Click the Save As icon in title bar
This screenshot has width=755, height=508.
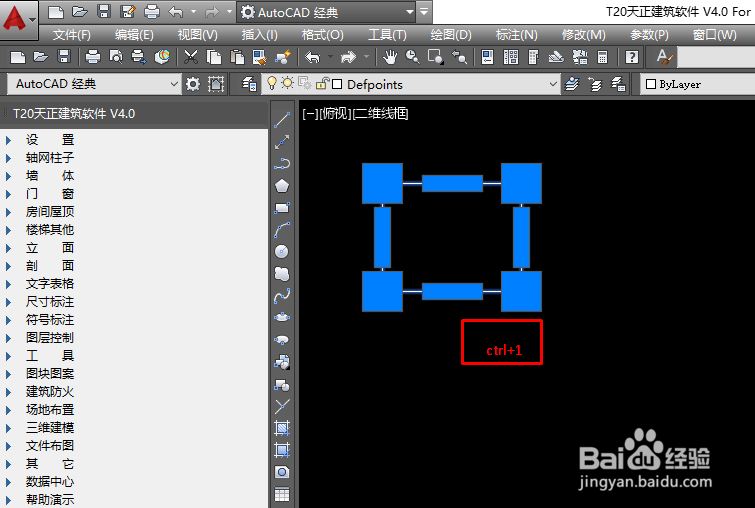click(128, 12)
